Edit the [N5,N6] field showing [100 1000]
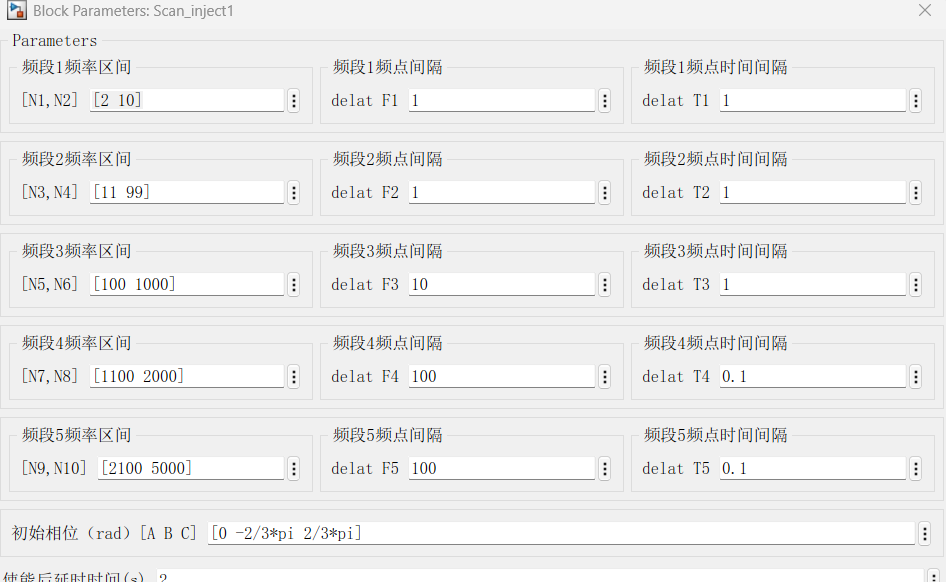 tap(187, 284)
